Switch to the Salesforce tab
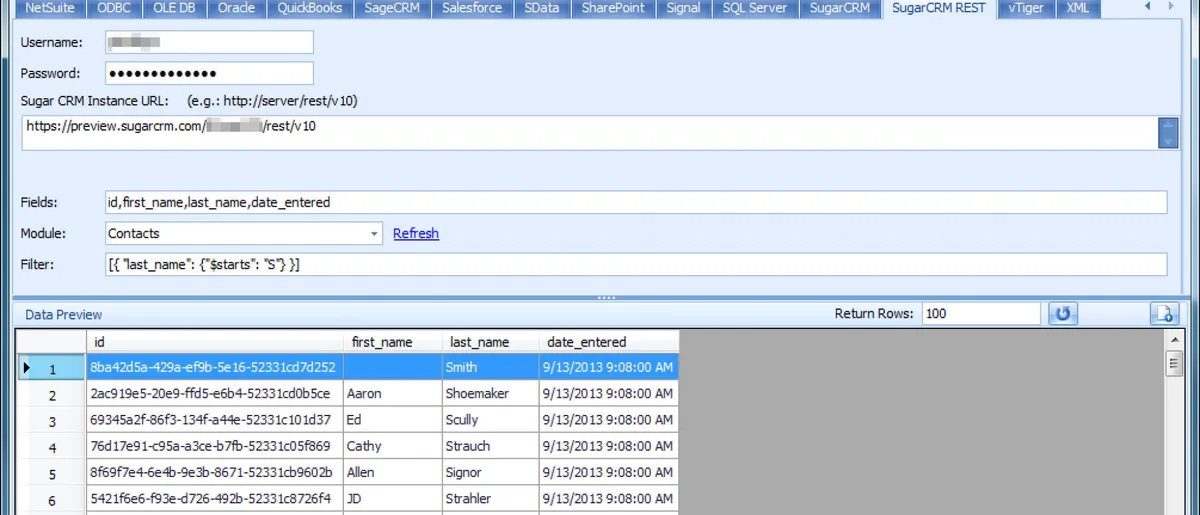 pos(472,8)
